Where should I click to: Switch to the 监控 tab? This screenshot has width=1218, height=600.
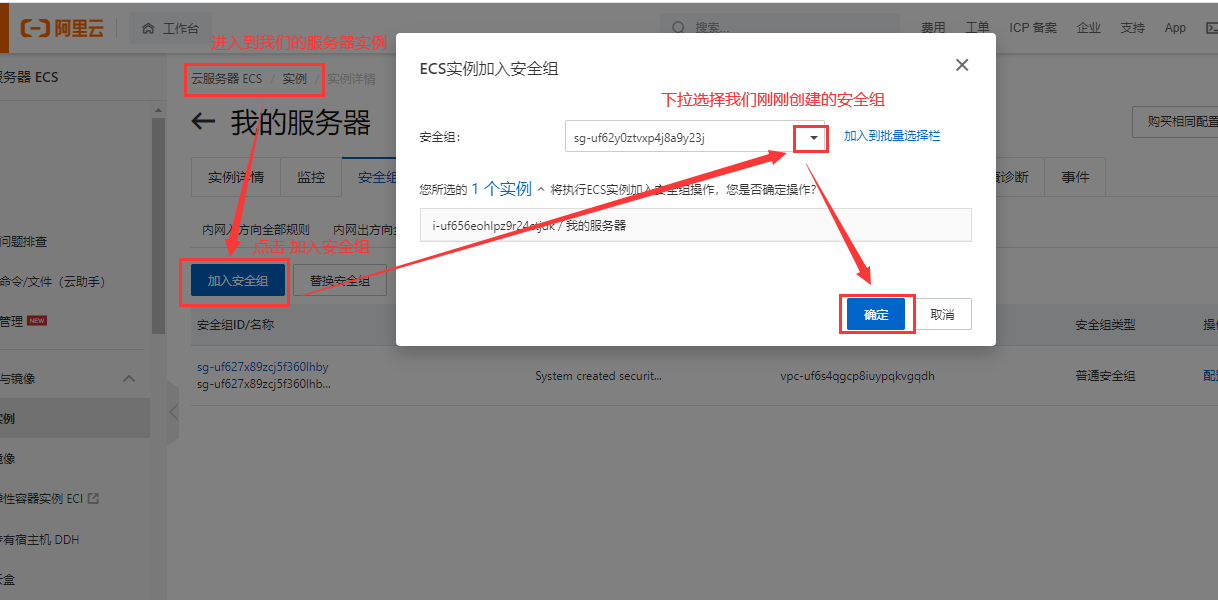[x=311, y=176]
